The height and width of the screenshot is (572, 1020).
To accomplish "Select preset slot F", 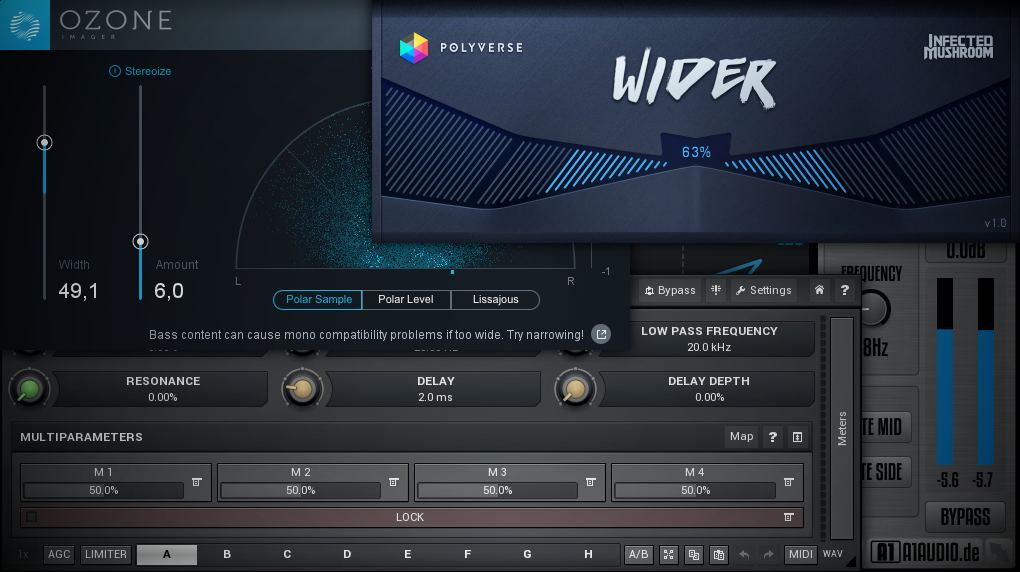I will coord(467,554).
